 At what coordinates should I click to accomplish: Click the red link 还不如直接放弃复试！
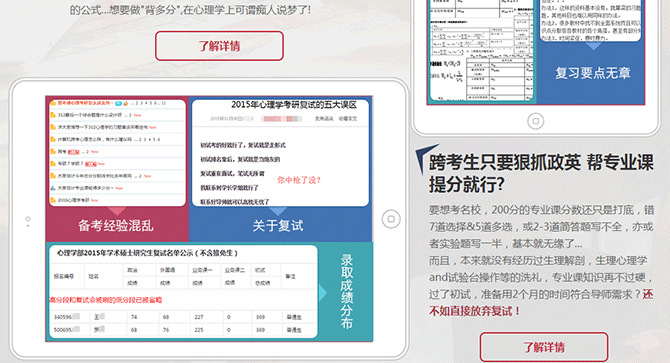[541, 302]
